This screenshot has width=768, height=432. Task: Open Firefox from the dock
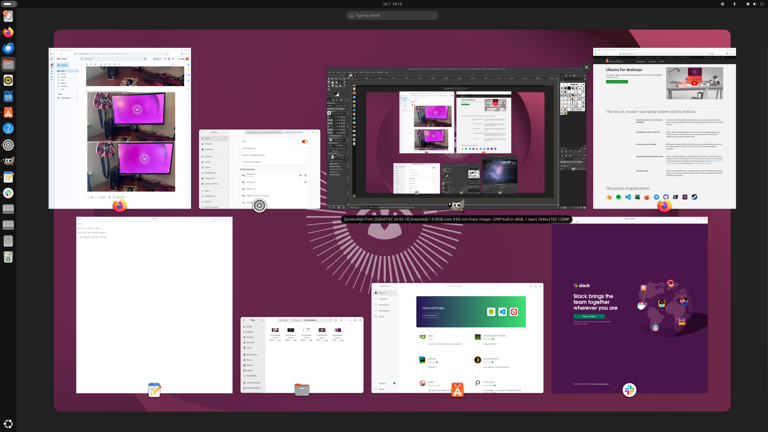click(x=8, y=32)
